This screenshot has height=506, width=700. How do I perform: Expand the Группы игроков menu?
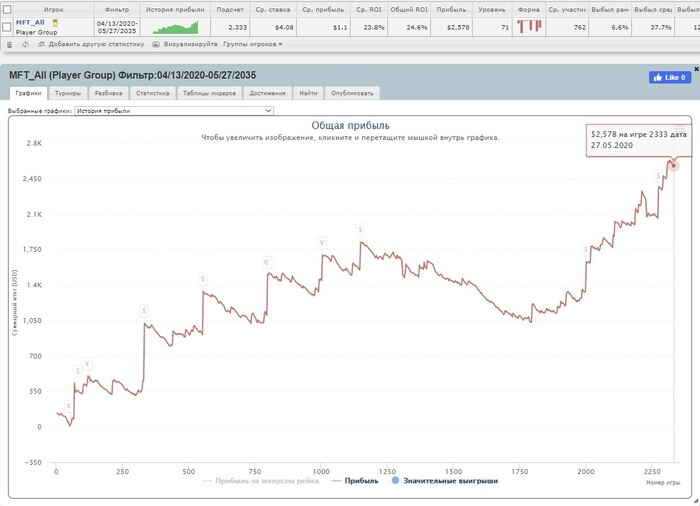[x=253, y=44]
